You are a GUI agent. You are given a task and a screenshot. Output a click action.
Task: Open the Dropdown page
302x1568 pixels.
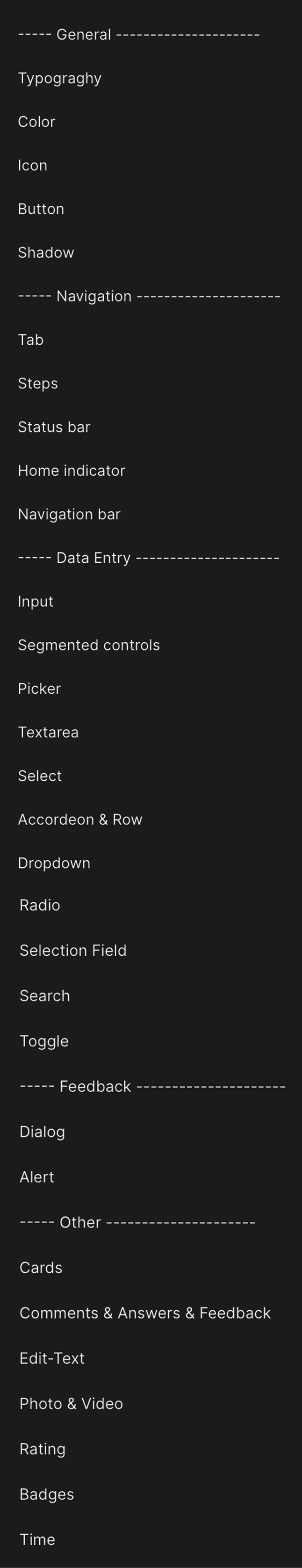coord(54,863)
